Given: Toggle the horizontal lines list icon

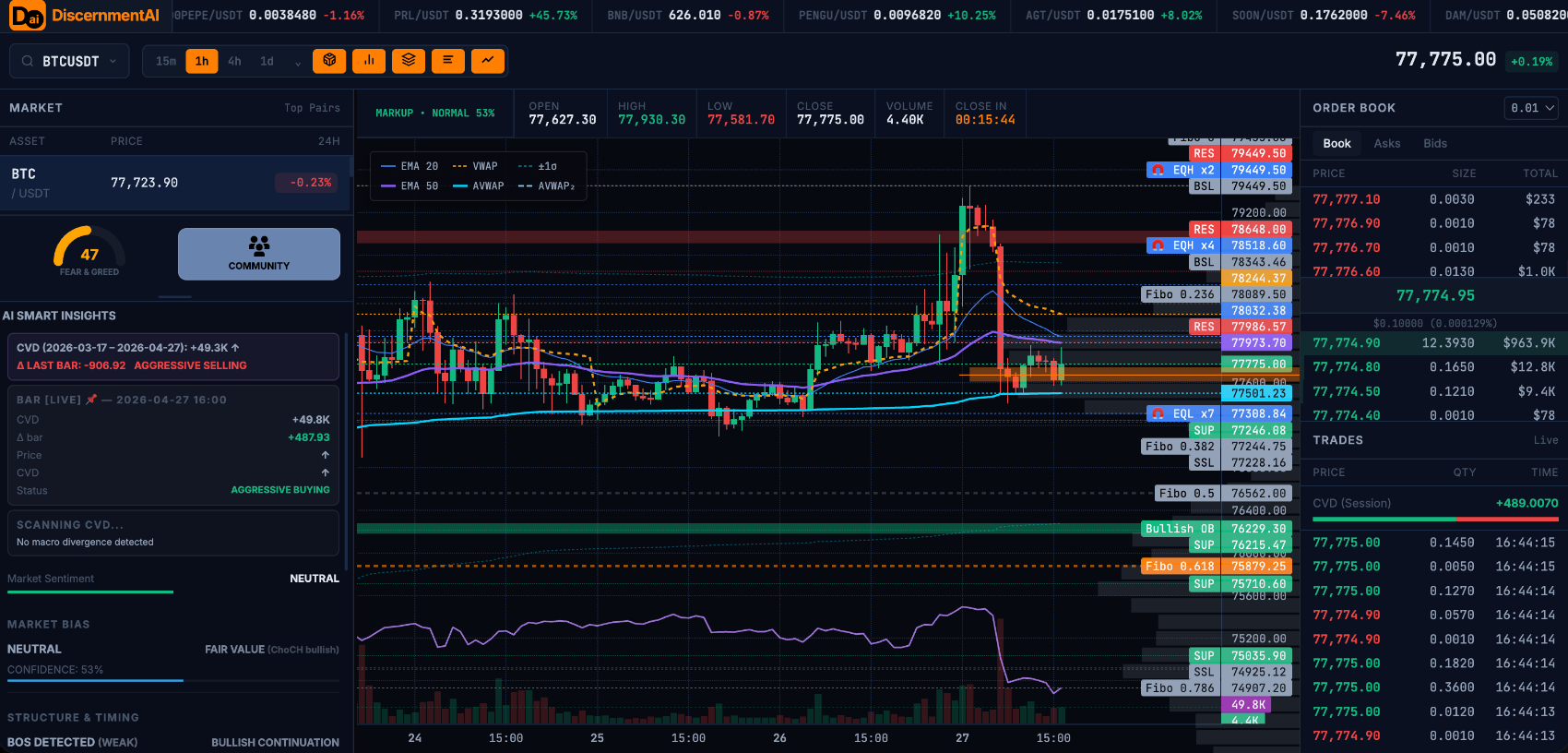Looking at the screenshot, I should pos(448,61).
